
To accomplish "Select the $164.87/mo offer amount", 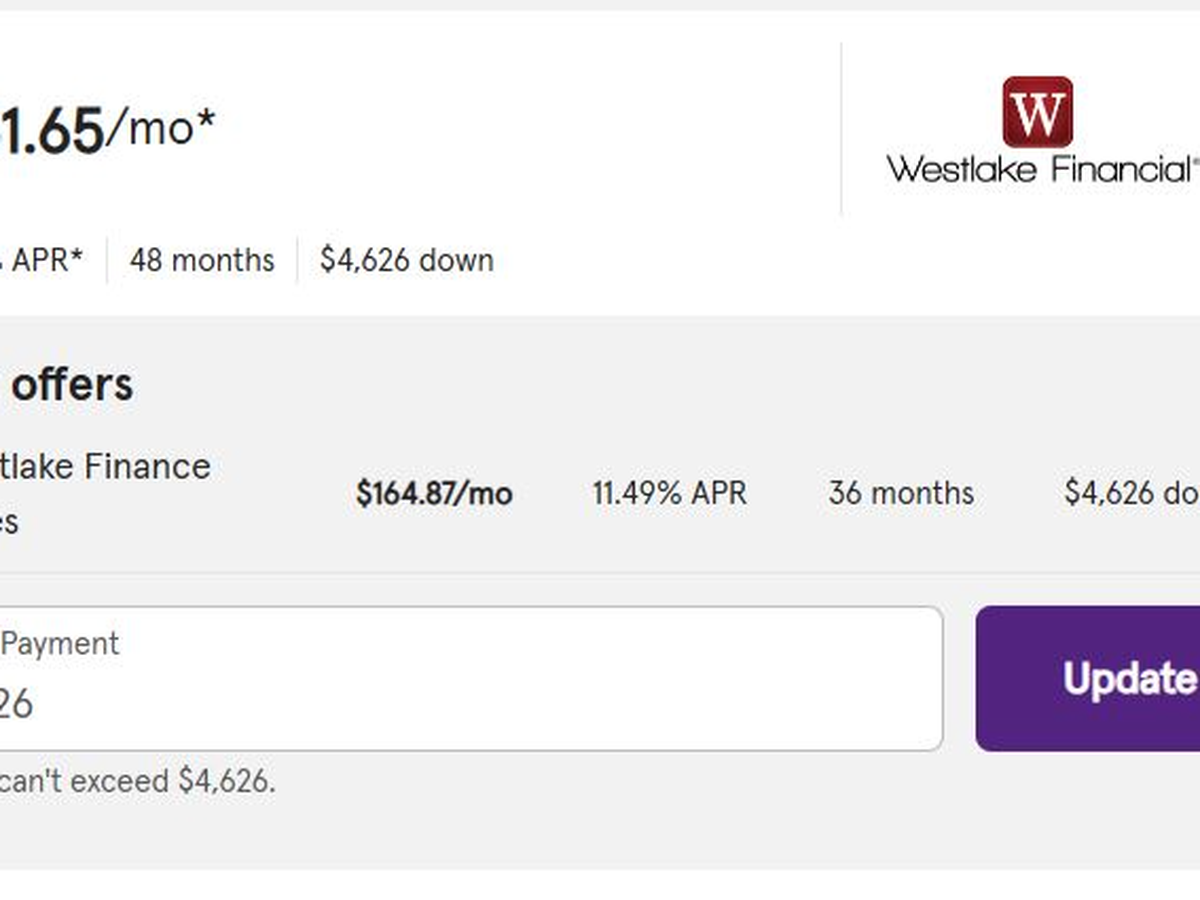I will pos(434,493).
